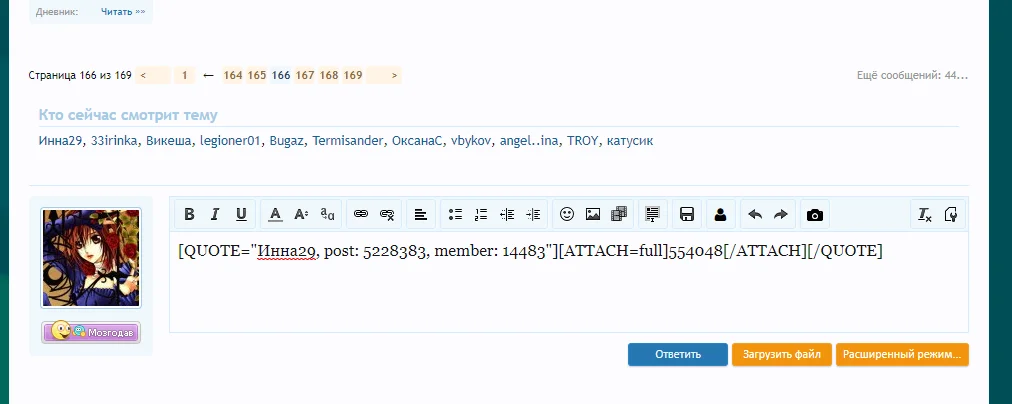This screenshot has width=1012, height=404.
Task: Insert an image via picture icon
Action: click(593, 214)
